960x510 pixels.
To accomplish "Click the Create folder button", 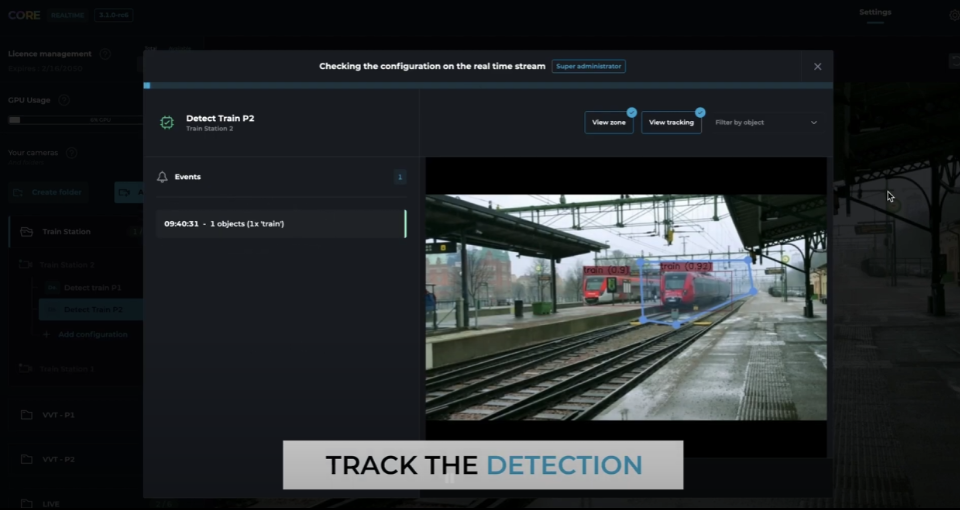I will 48,192.
